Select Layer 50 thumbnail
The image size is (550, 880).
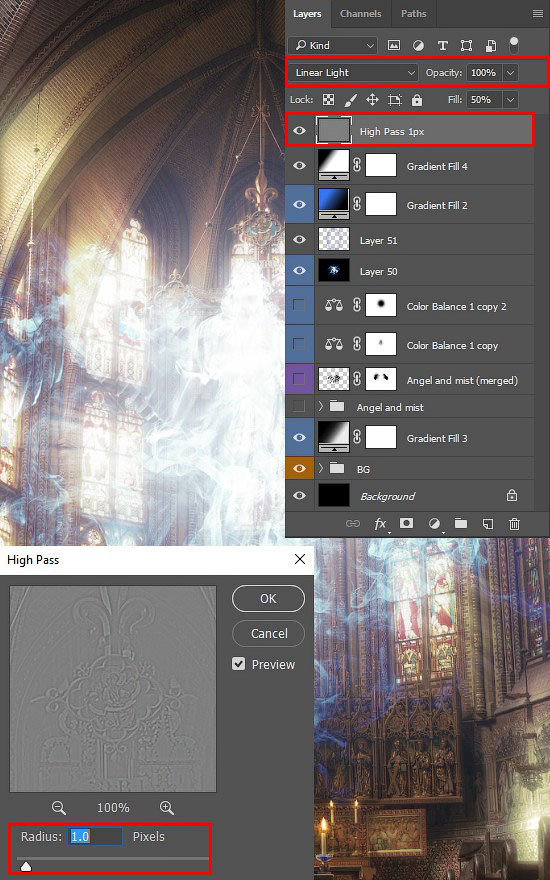333,271
